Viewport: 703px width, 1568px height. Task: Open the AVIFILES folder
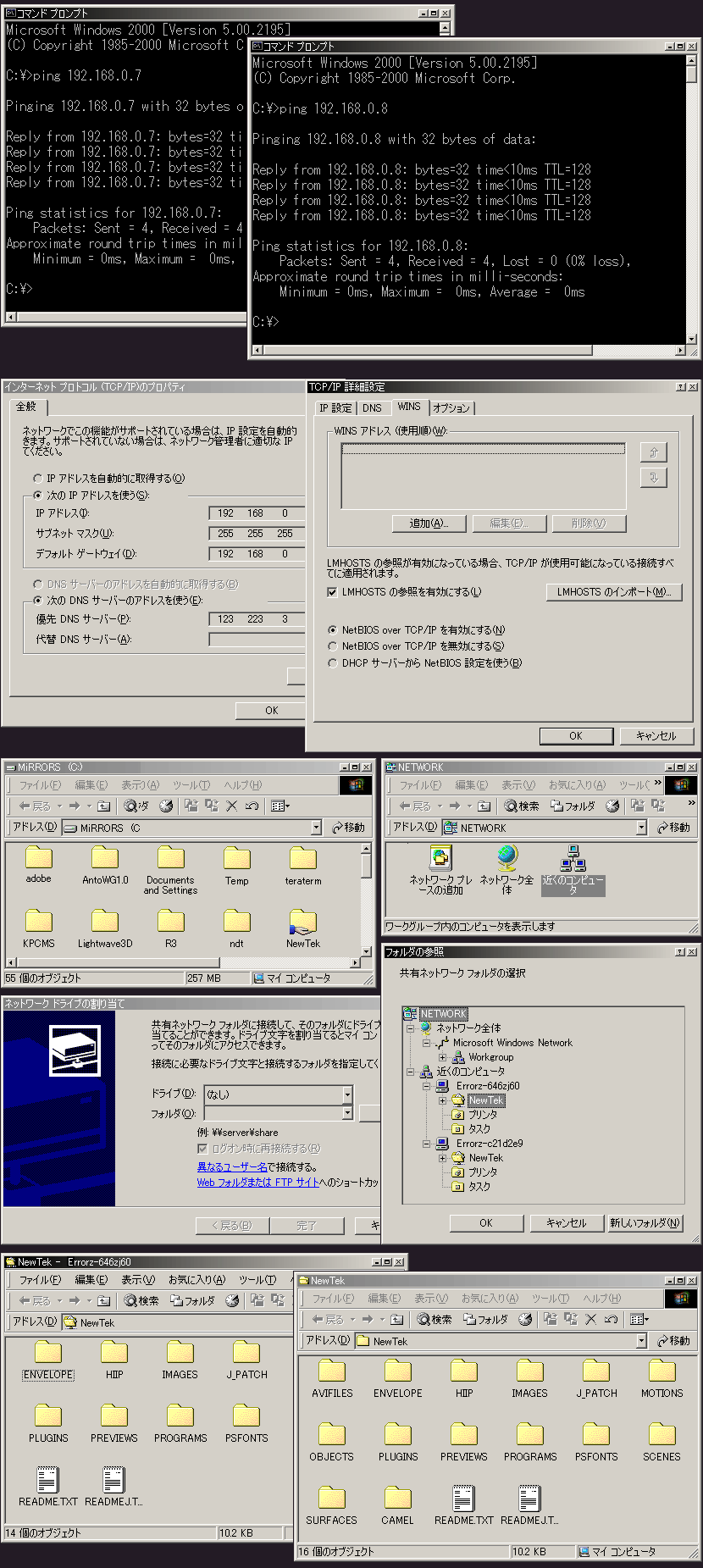point(332,1371)
